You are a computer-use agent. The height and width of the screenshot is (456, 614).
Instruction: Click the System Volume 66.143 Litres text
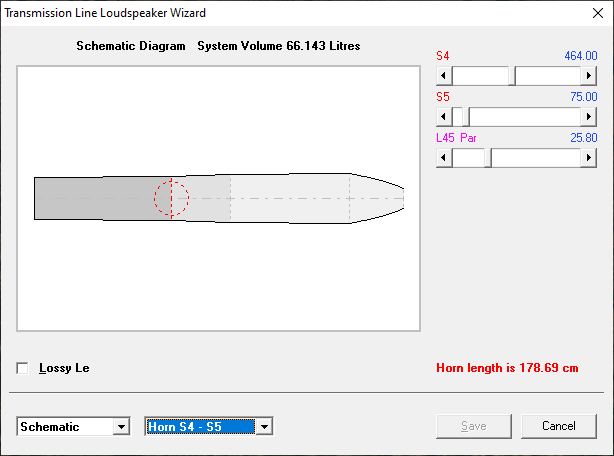(x=278, y=46)
